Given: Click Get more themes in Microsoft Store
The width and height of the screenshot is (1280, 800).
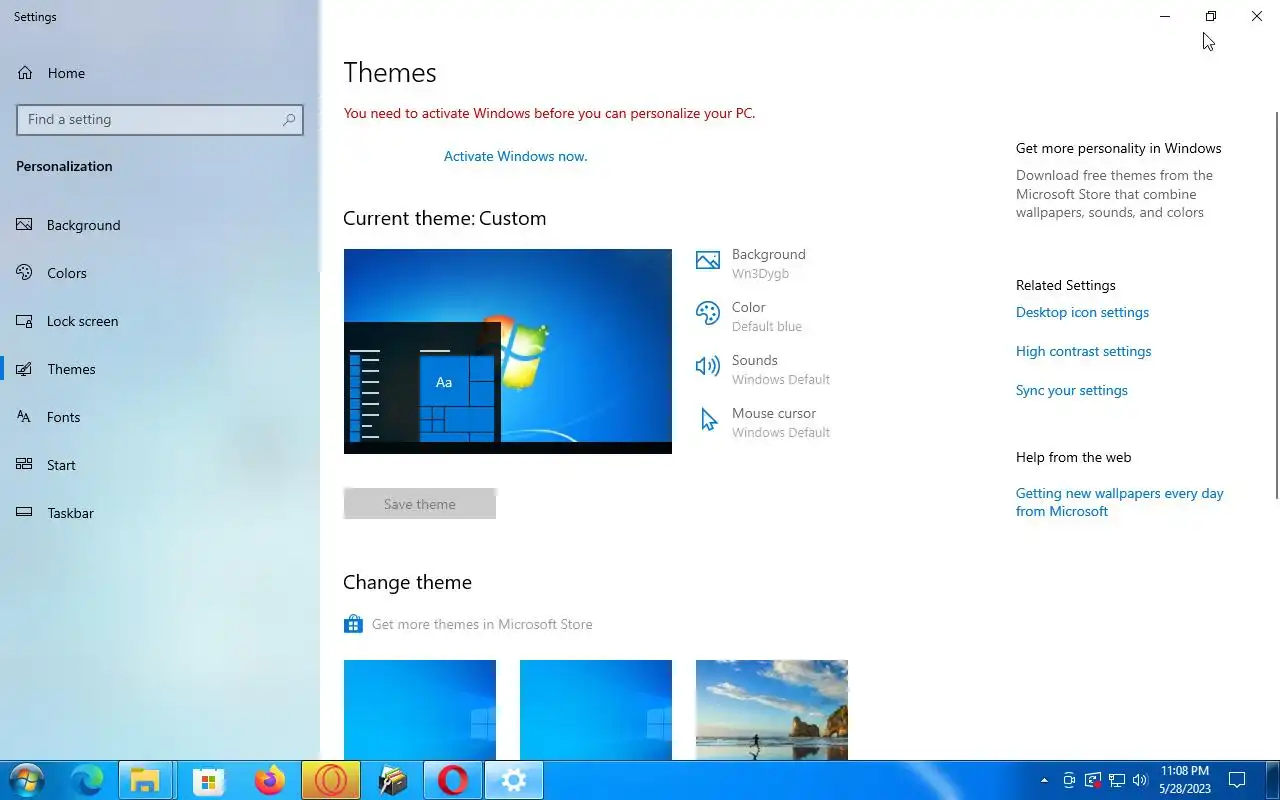Looking at the screenshot, I should click(x=468, y=624).
